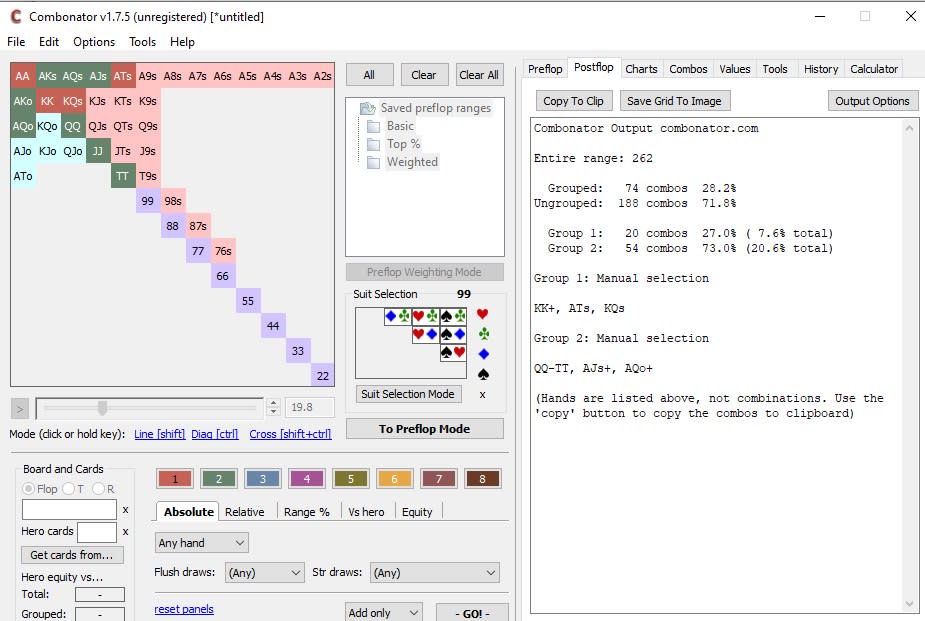This screenshot has height=621, width=925.
Task: Switch to the History tab
Action: click(x=821, y=69)
